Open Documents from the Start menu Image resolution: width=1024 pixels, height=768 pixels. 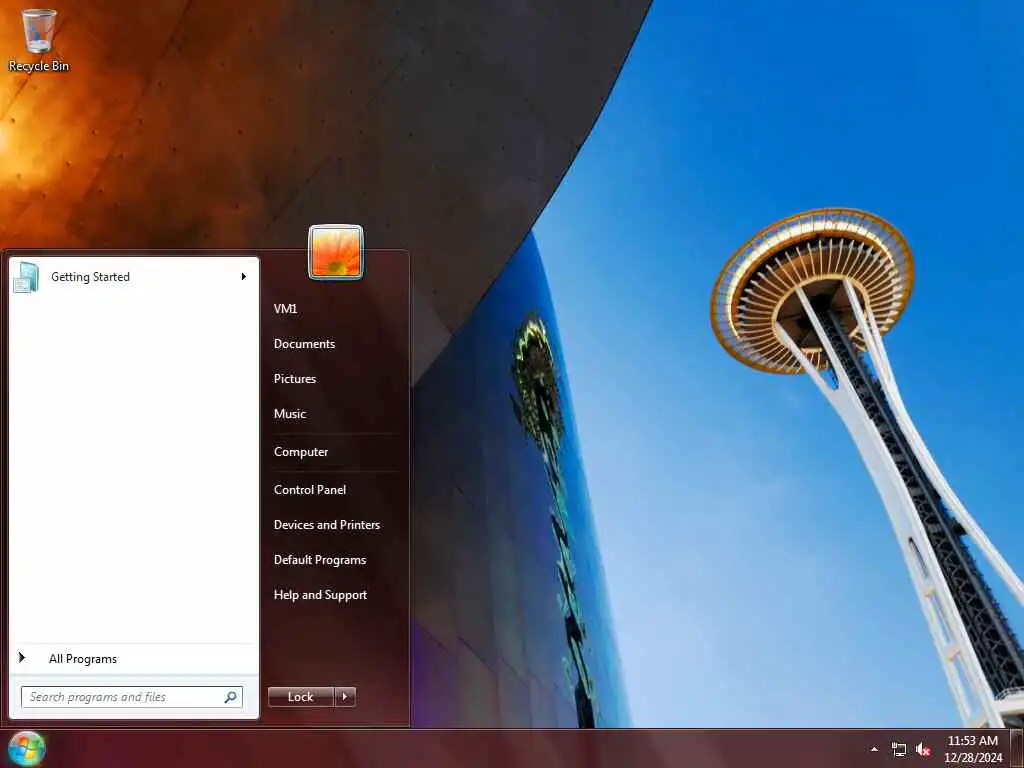tap(304, 344)
